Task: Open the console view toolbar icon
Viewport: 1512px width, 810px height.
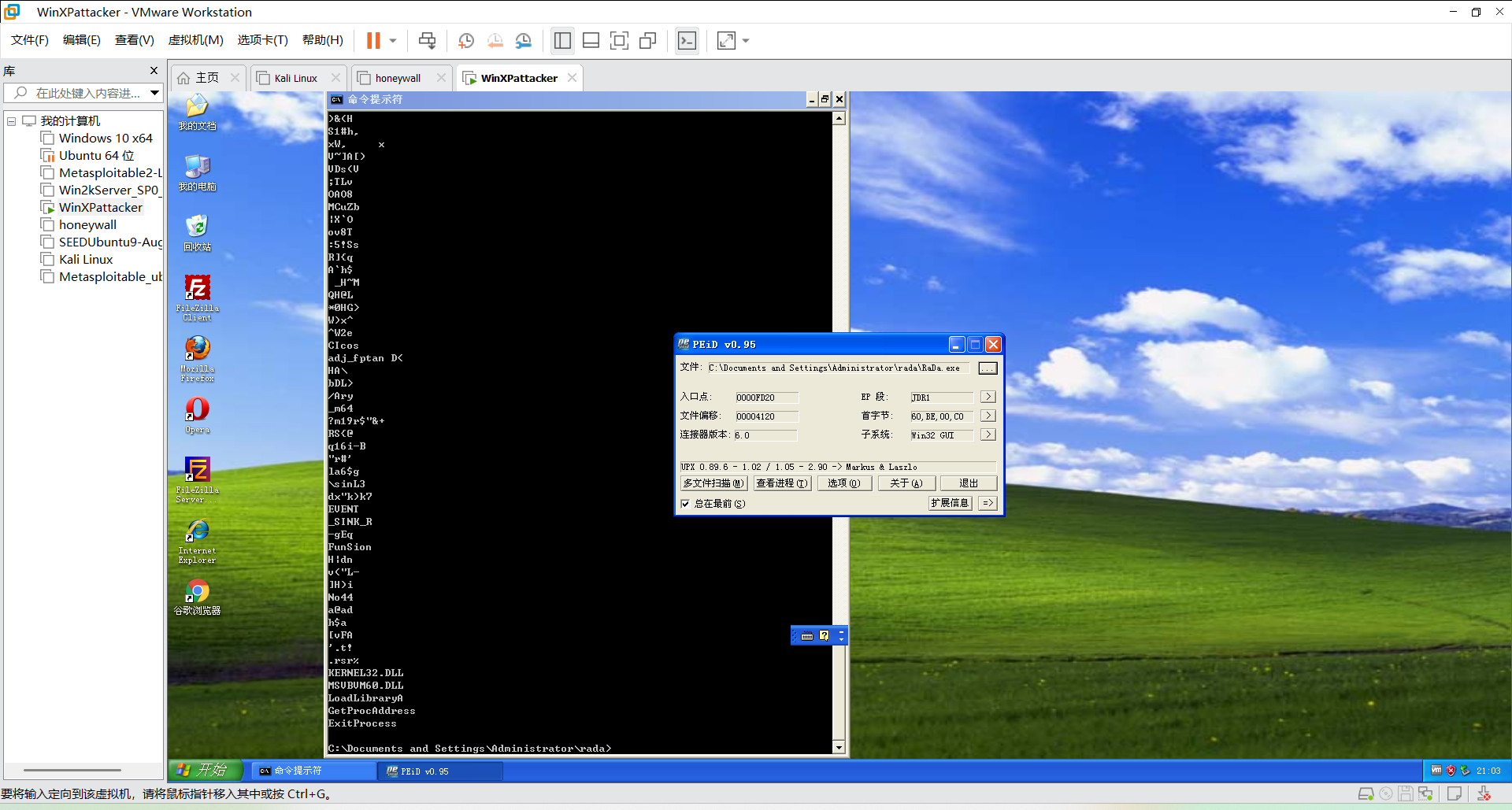Action: 687,40
